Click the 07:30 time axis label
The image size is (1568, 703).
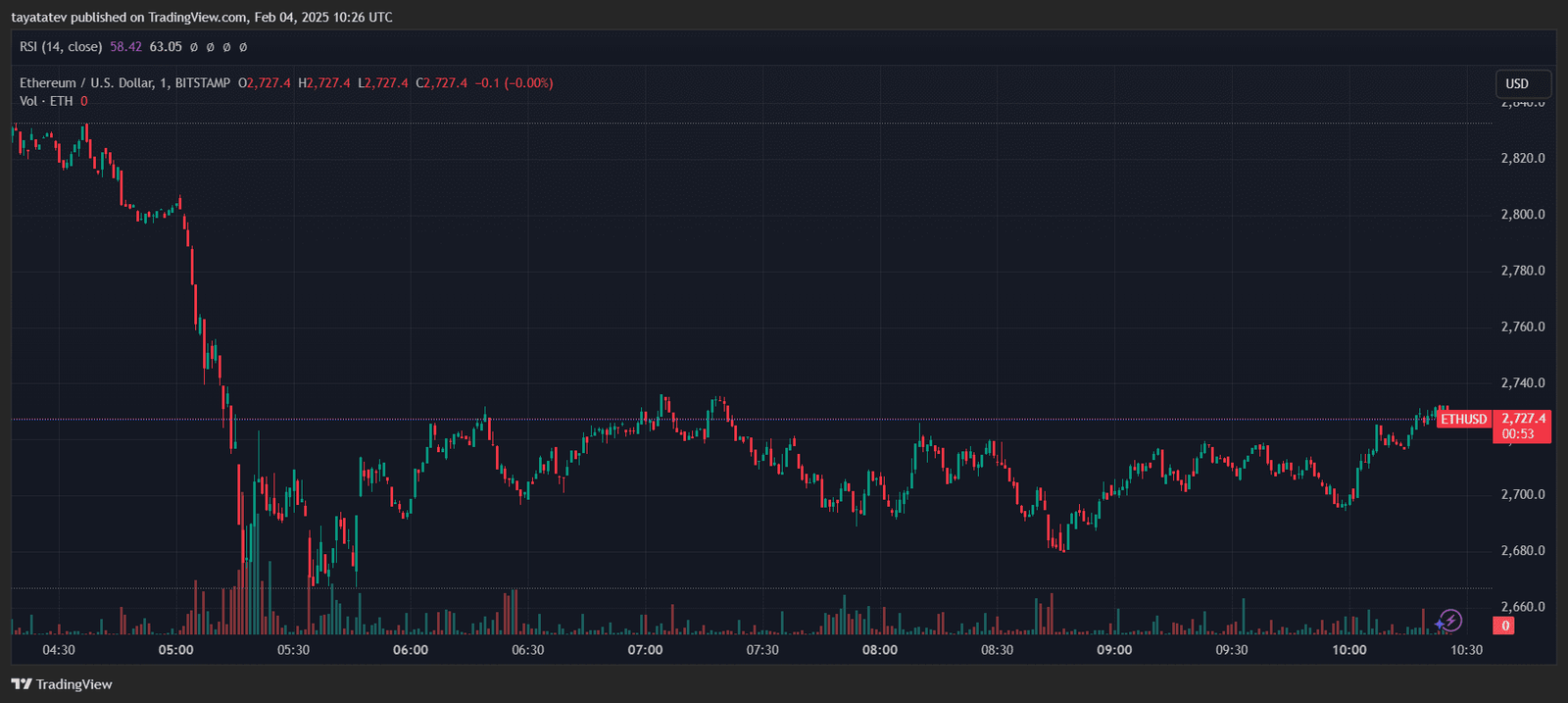(762, 650)
